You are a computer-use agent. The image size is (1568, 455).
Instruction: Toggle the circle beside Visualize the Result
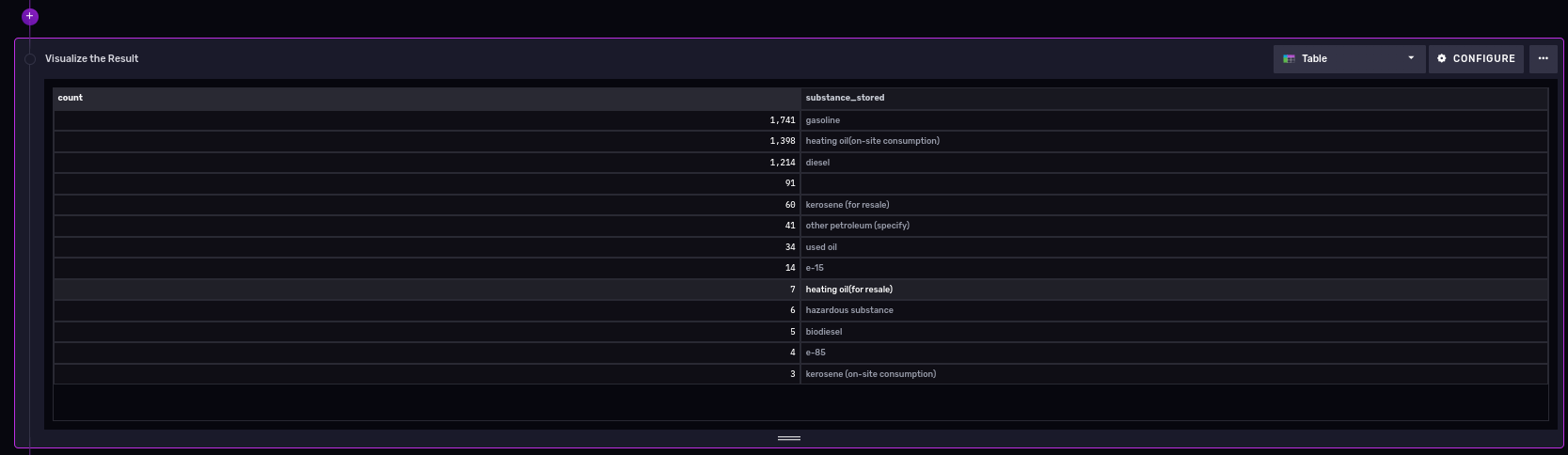coord(30,59)
